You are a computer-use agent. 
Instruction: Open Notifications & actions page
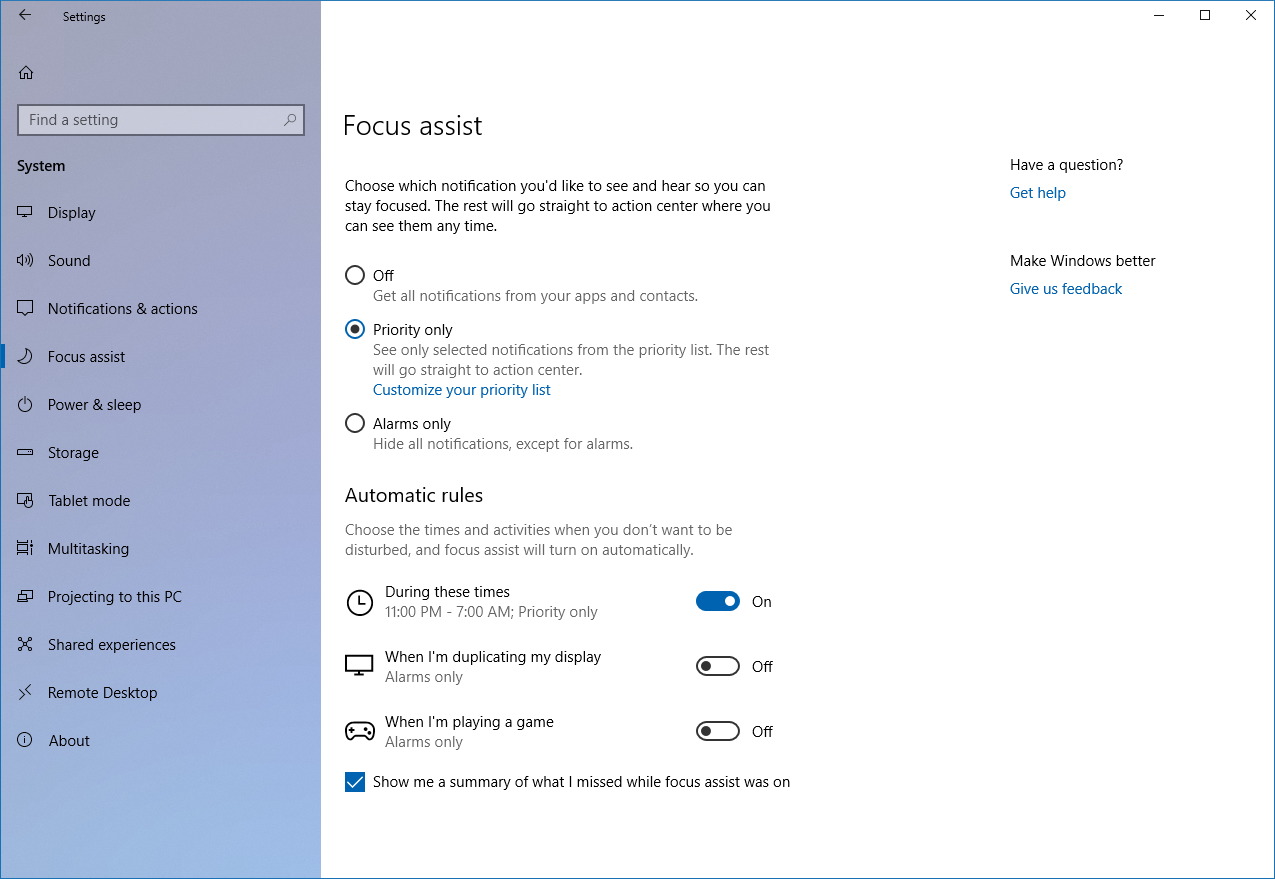tap(160, 309)
